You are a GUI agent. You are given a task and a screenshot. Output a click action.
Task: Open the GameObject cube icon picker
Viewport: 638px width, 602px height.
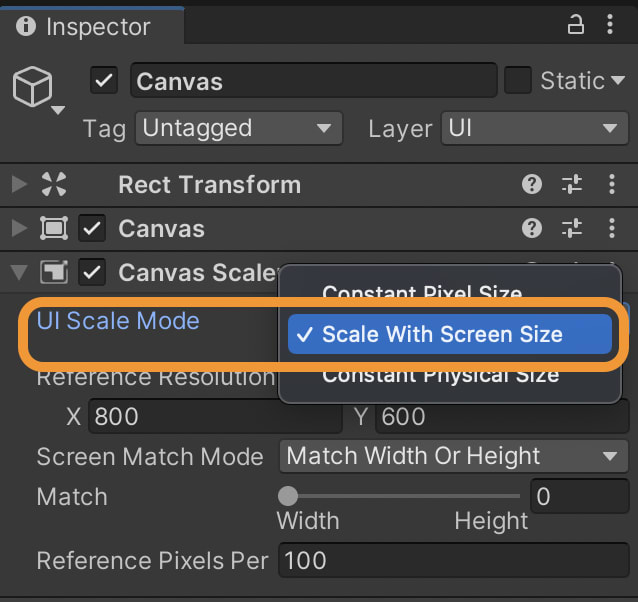tap(37, 90)
